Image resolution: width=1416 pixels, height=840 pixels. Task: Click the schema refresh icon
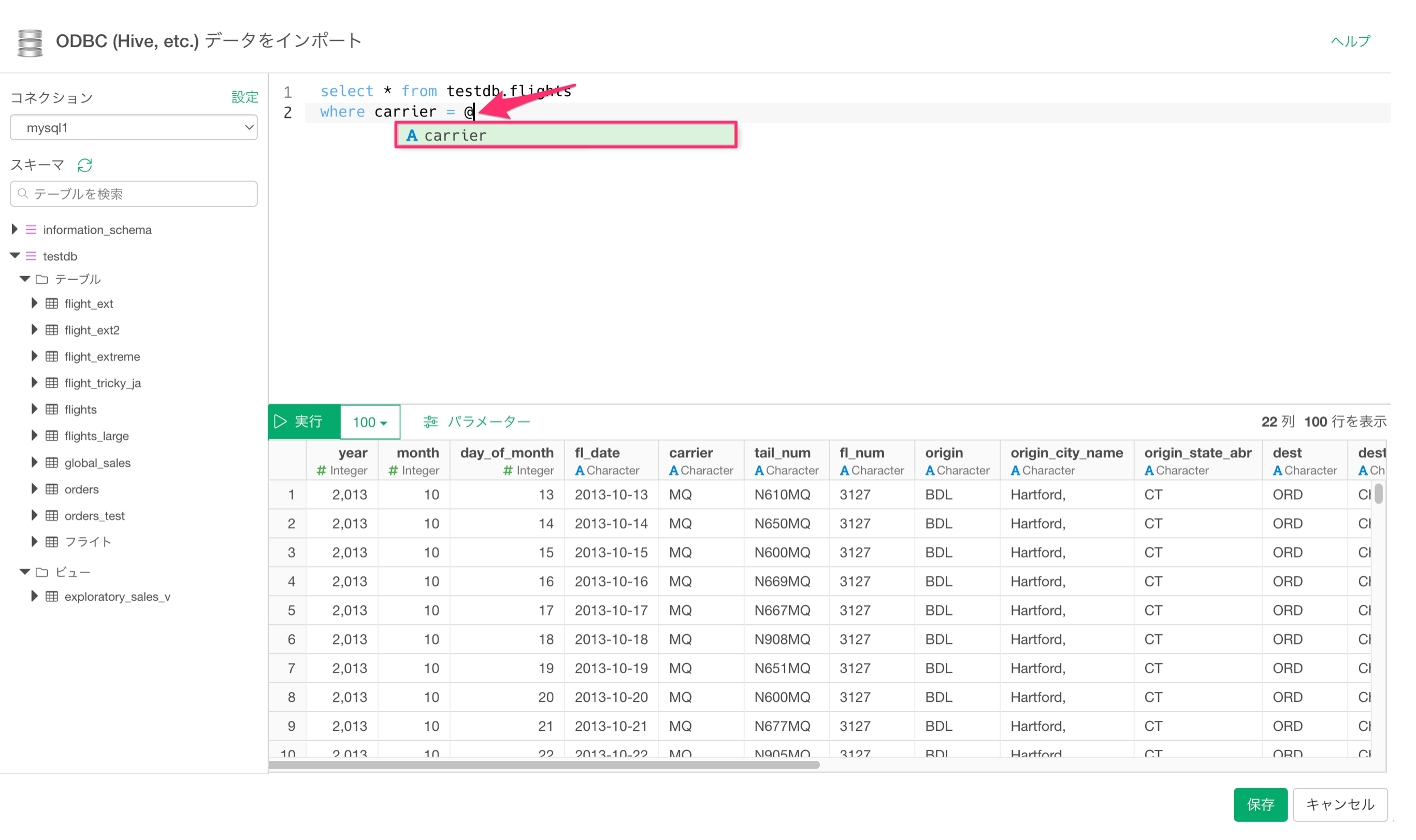coord(85,165)
